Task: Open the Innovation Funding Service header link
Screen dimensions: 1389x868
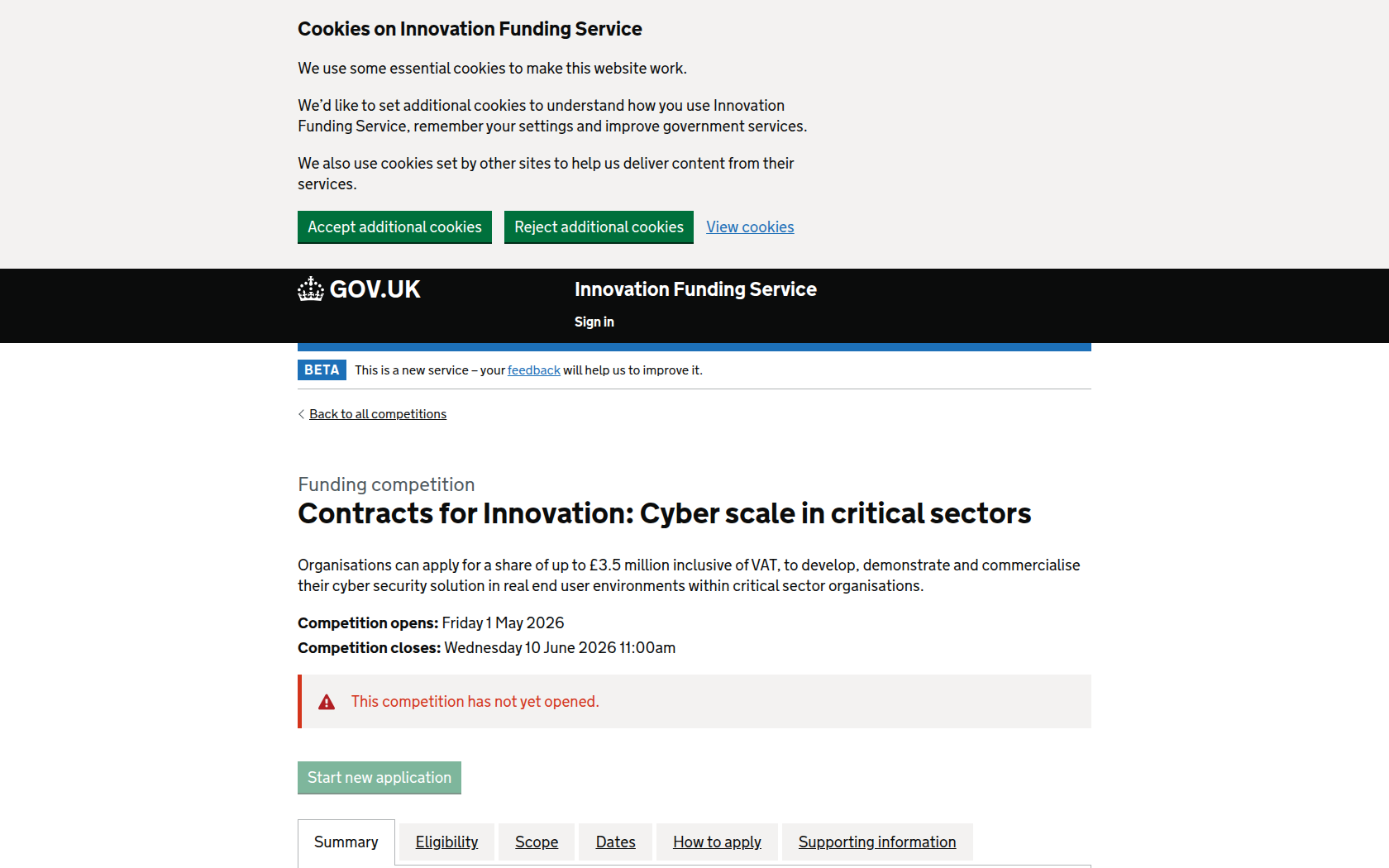Action: pyautogui.click(x=695, y=289)
